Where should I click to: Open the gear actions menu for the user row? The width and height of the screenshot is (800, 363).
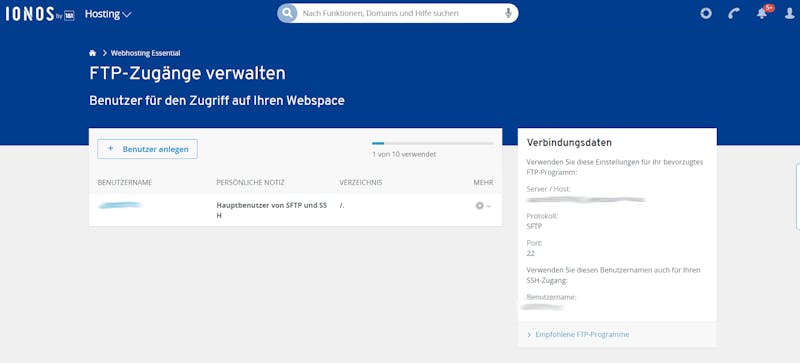tap(483, 206)
